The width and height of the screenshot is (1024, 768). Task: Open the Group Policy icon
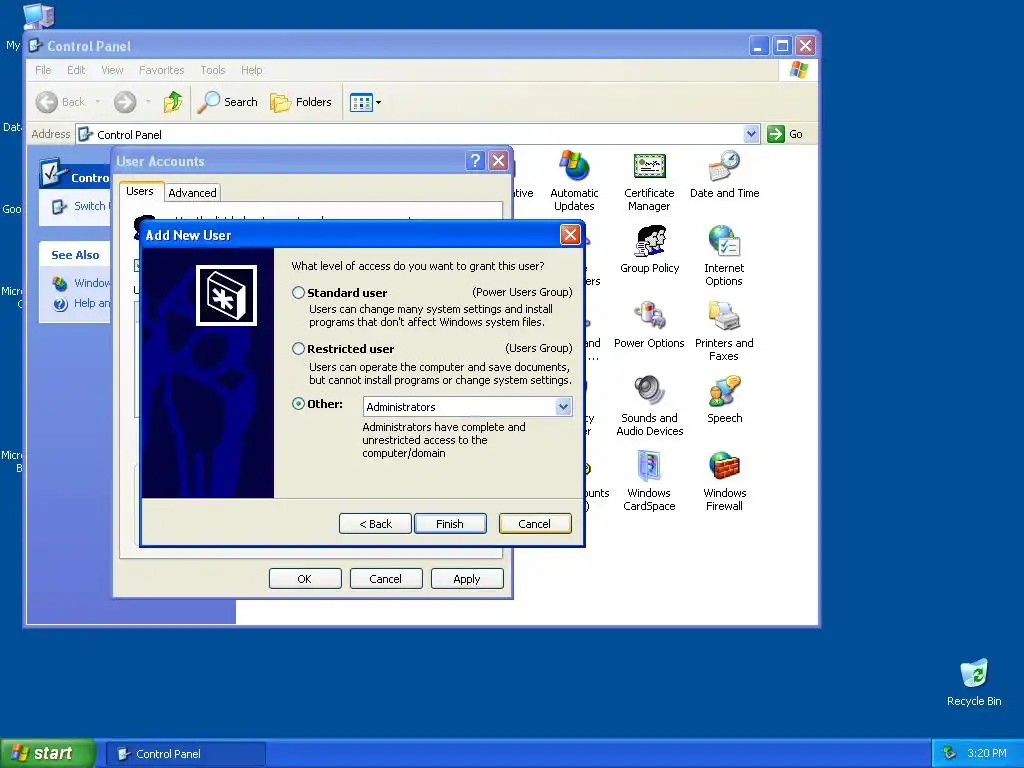[x=650, y=249]
